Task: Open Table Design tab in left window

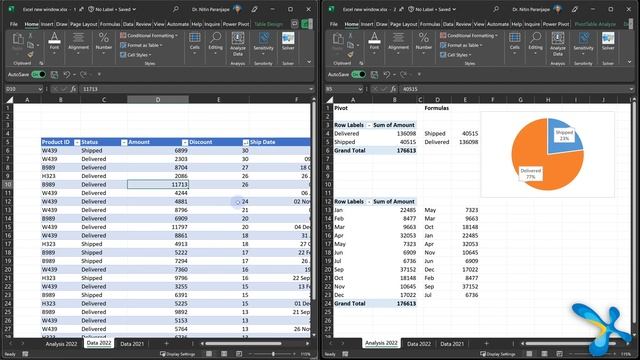Action: 269,24
